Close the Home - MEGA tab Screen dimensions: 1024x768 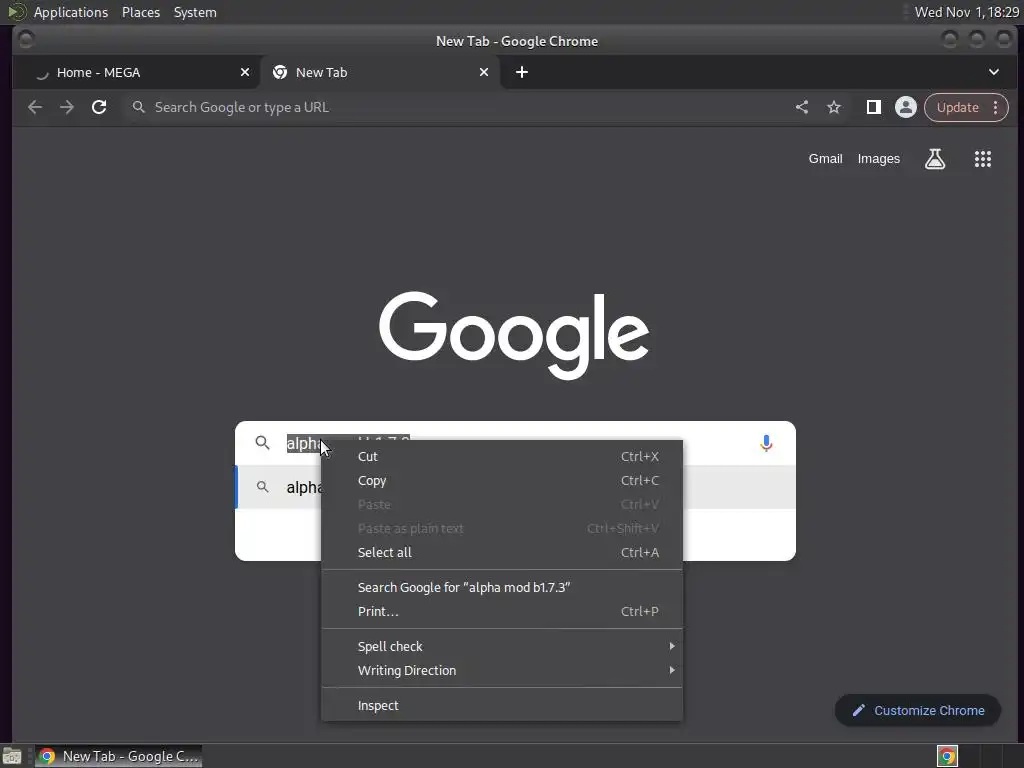pyautogui.click(x=245, y=72)
